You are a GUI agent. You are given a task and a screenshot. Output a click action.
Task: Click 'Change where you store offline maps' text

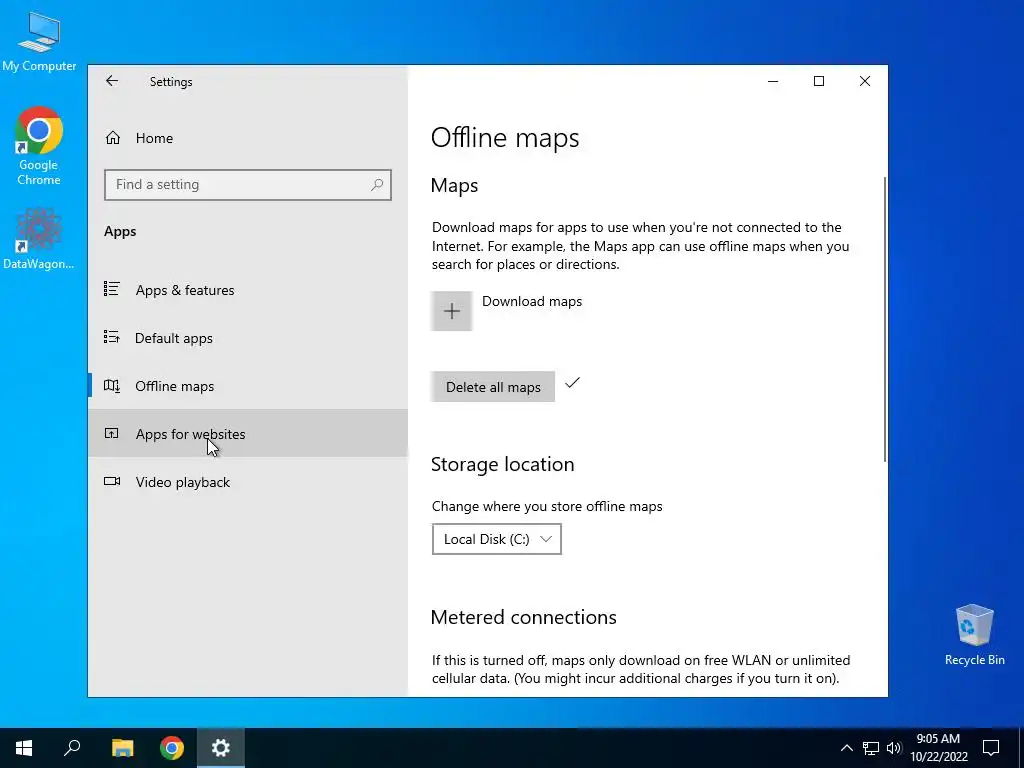pyautogui.click(x=547, y=506)
